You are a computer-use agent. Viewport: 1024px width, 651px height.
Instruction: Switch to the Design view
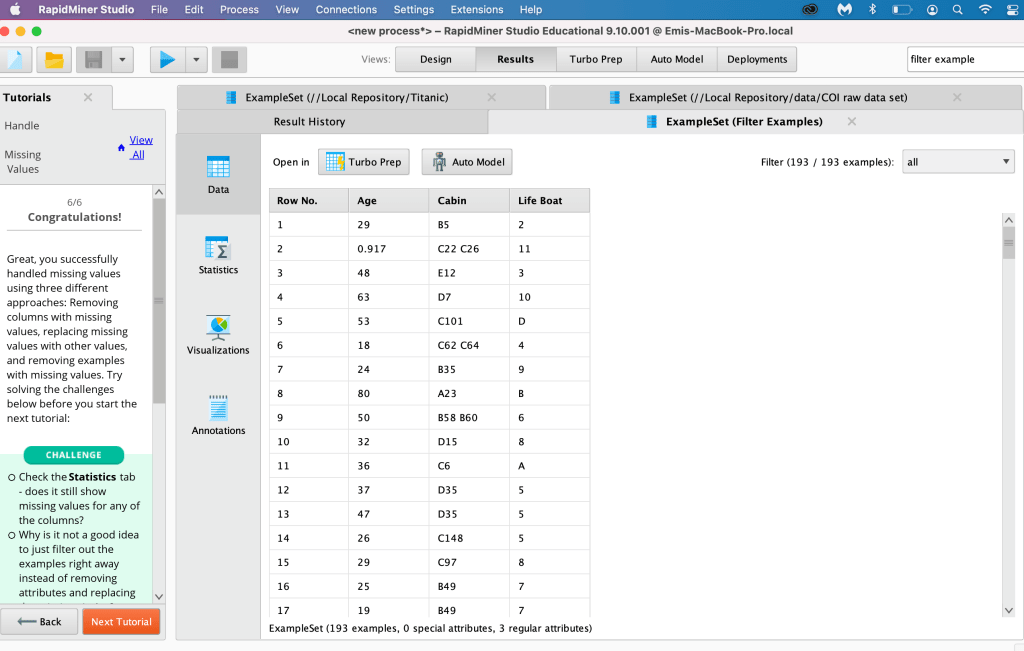(435, 59)
